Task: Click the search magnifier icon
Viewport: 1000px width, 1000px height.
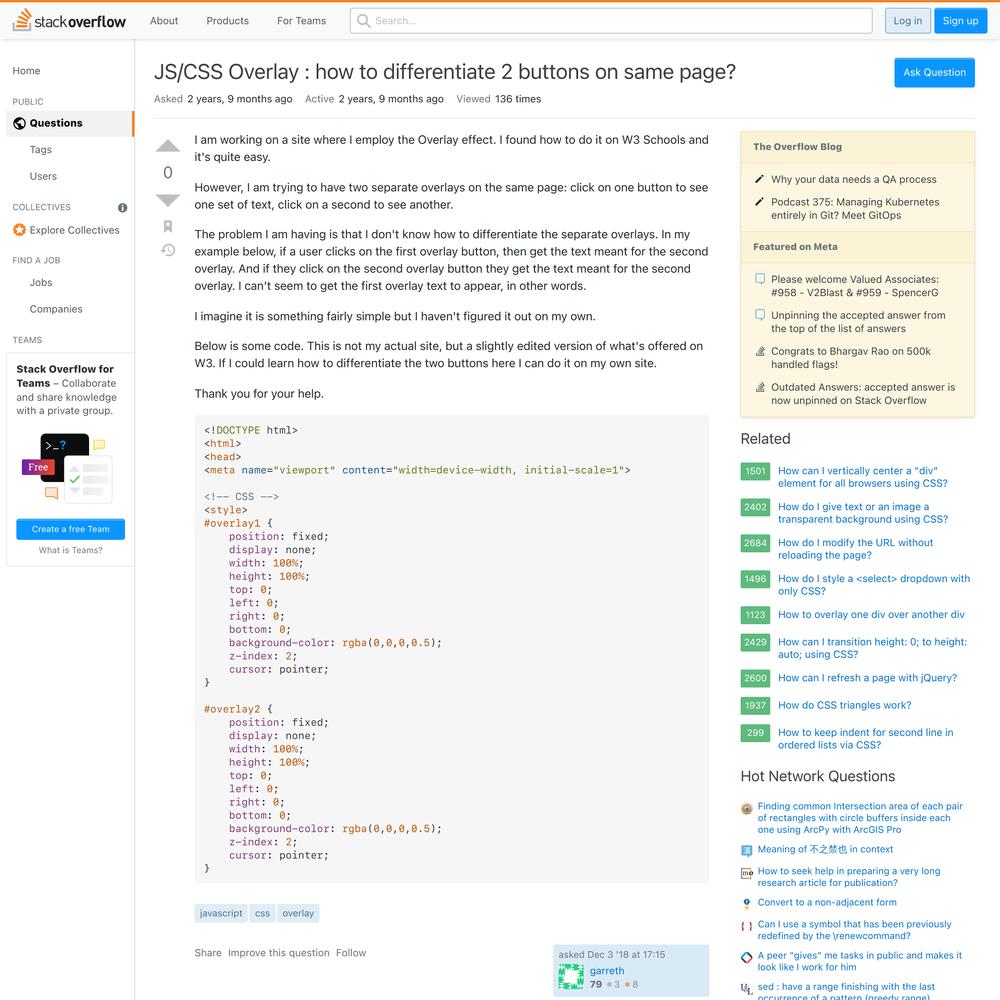Action: point(364,21)
